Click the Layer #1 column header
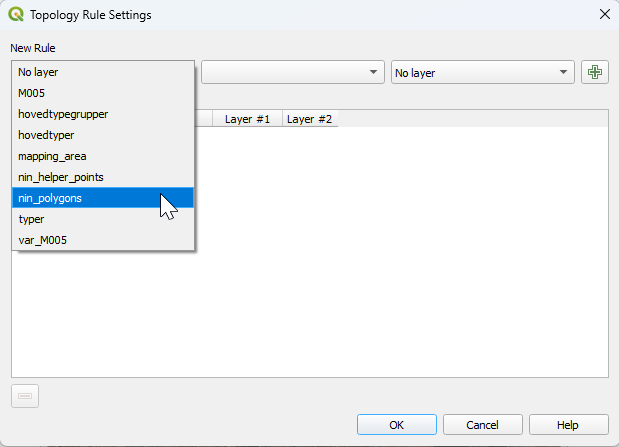Image resolution: width=619 pixels, height=447 pixels. (x=247, y=119)
